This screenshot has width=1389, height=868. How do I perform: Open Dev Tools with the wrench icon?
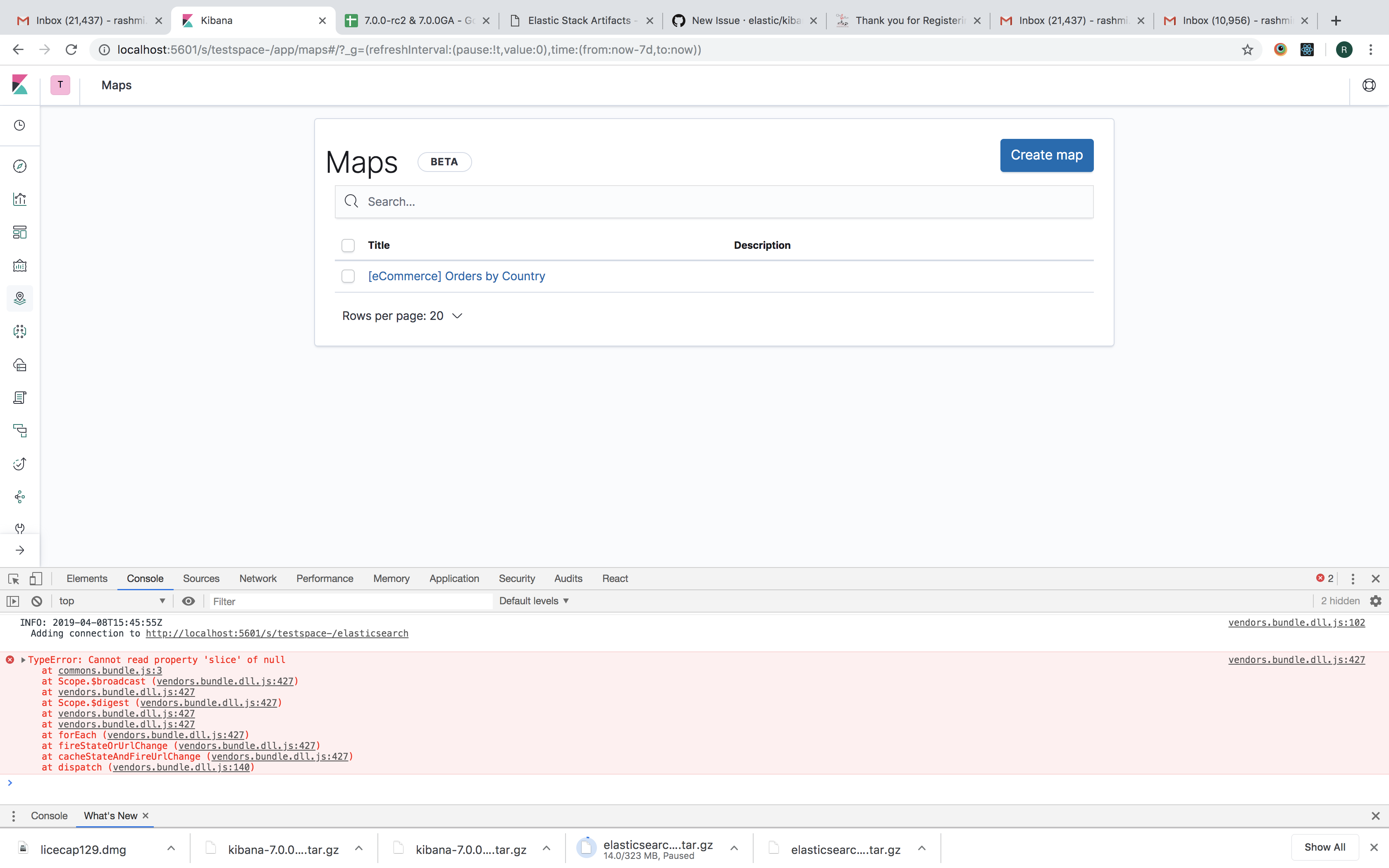(x=20, y=529)
